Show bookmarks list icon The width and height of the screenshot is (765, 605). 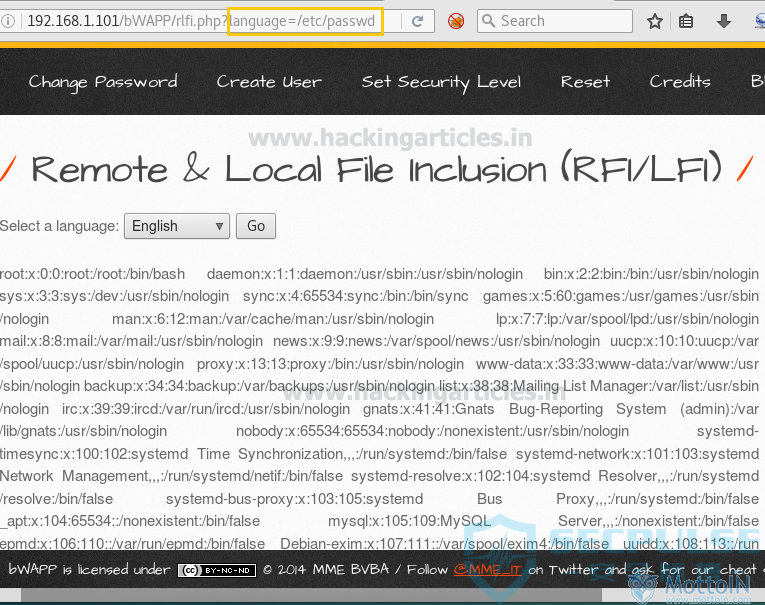[x=686, y=21]
